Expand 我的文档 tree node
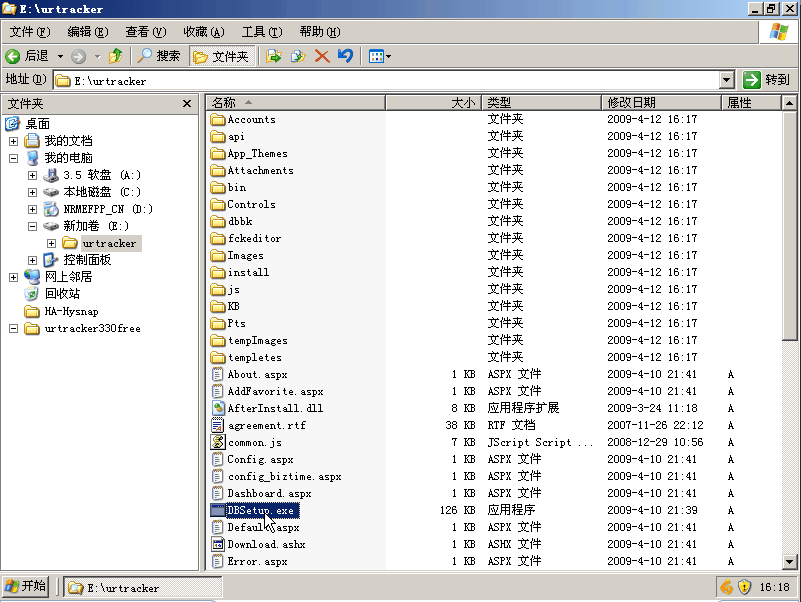Screen dimensions: 801x602 point(13,141)
